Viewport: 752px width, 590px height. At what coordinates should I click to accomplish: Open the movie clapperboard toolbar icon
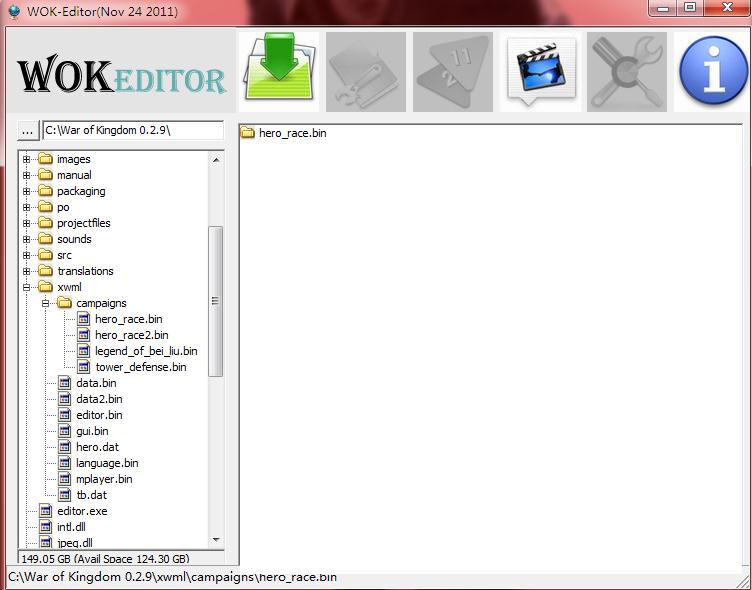[x=540, y=72]
